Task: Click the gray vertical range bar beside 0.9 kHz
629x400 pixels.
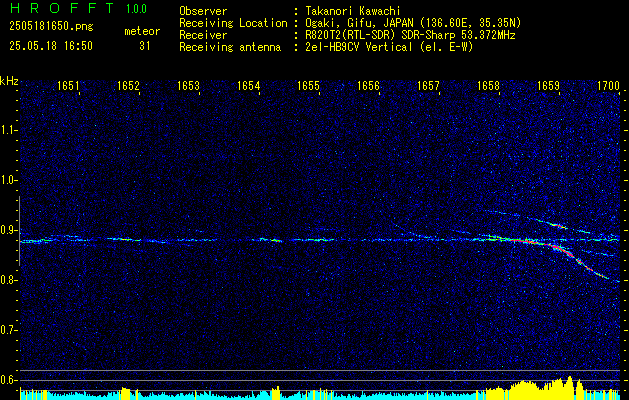Action: (19, 231)
